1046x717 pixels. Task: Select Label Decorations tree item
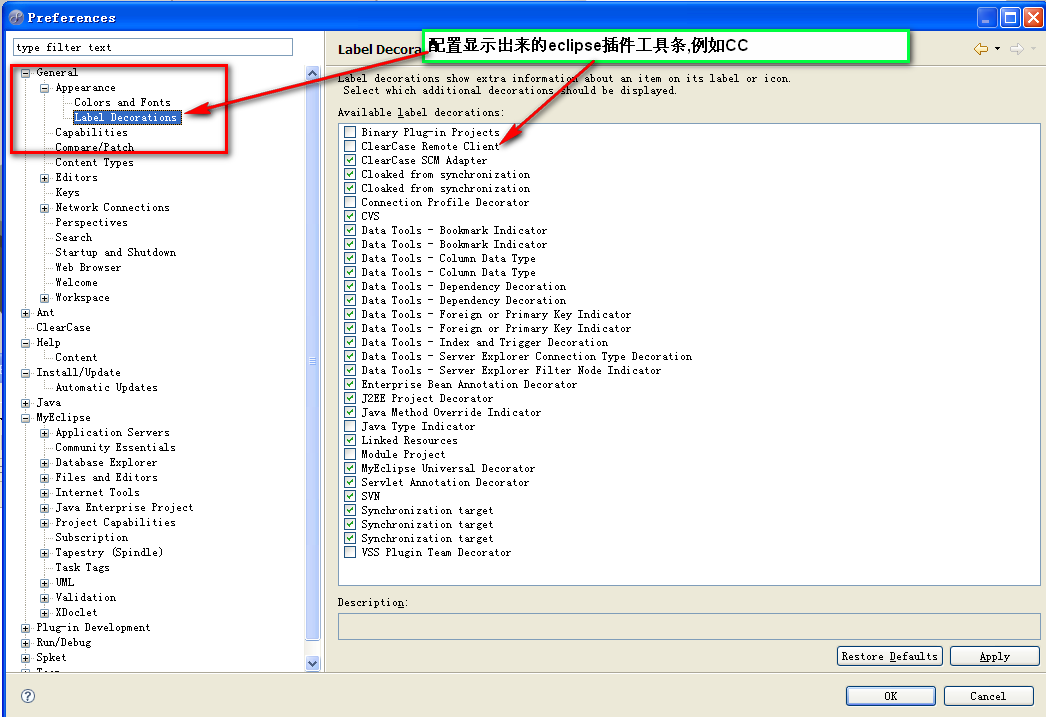[125, 117]
